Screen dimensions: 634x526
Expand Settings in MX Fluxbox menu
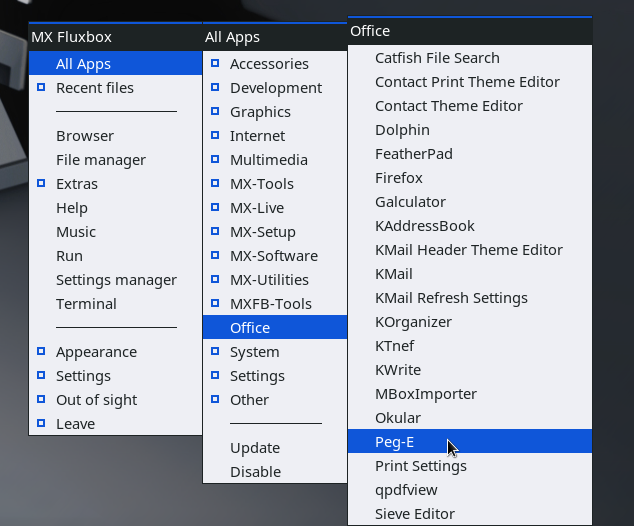tap(115, 376)
